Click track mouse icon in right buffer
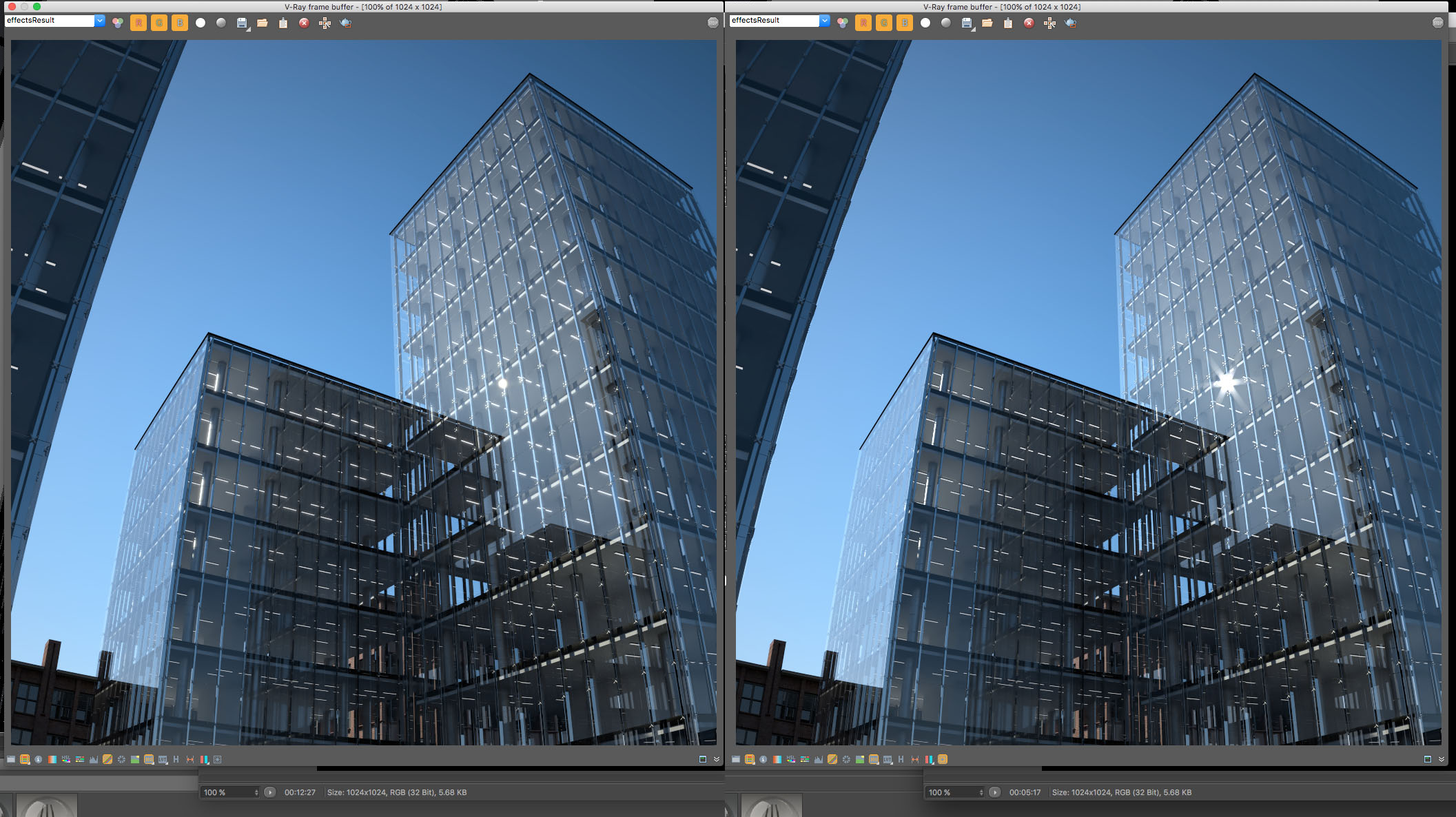This screenshot has width=1456, height=817. pos(1049,23)
